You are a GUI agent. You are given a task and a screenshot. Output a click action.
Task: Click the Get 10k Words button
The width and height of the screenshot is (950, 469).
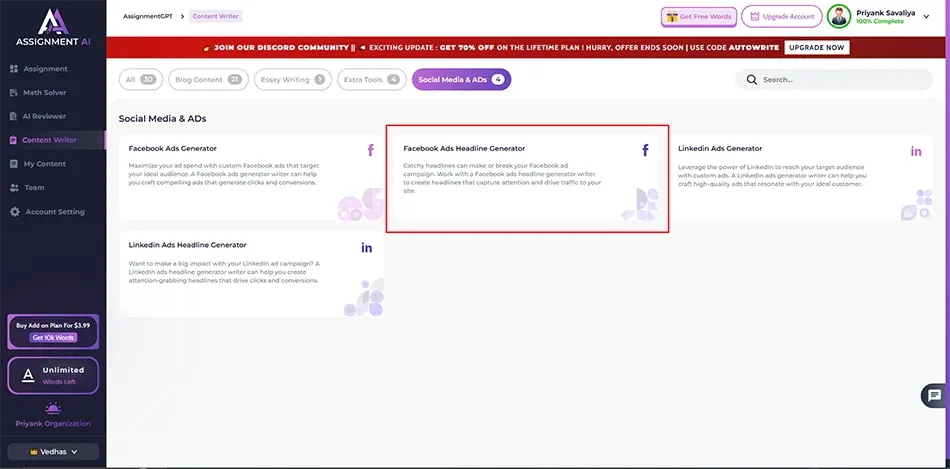tap(53, 338)
